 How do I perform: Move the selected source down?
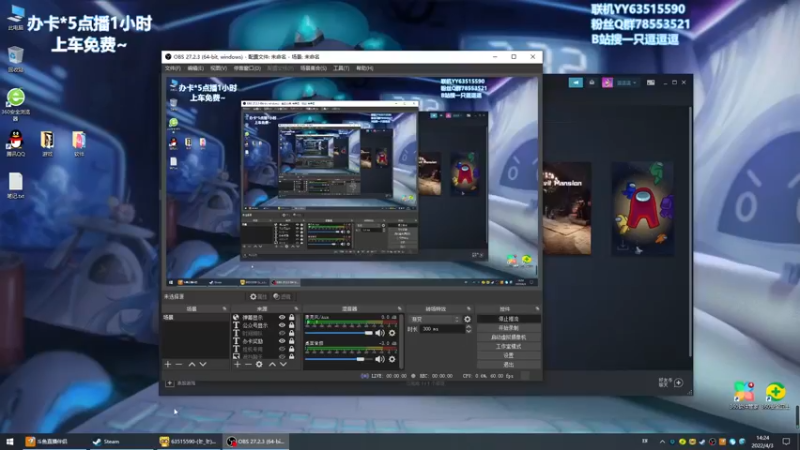283,364
